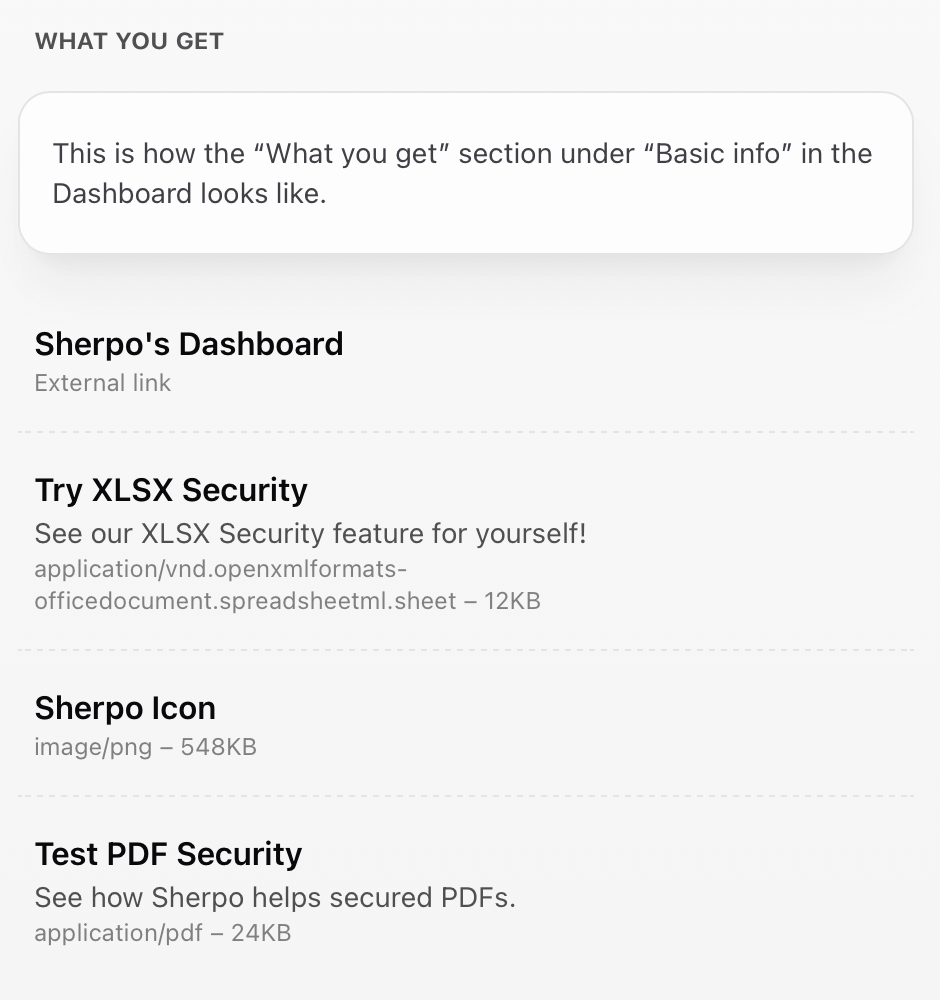Select the secured PDFs description line

tap(275, 897)
